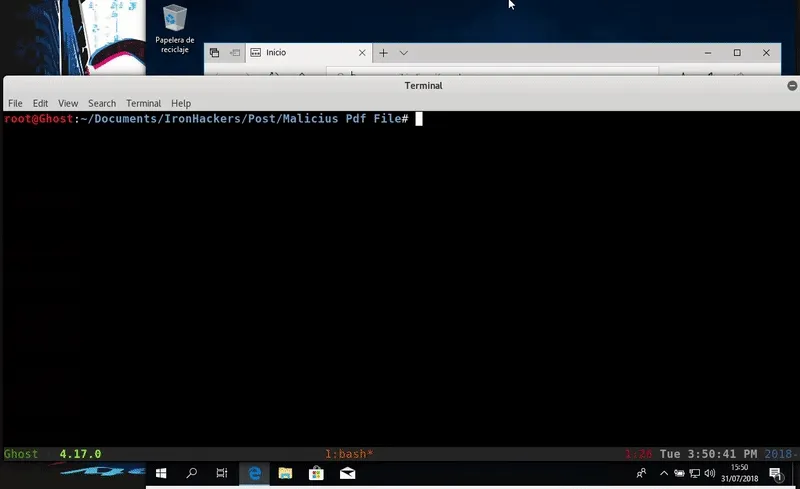Image resolution: width=800 pixels, height=489 pixels.
Task: Open the File menu in Terminal
Action: (x=15, y=103)
